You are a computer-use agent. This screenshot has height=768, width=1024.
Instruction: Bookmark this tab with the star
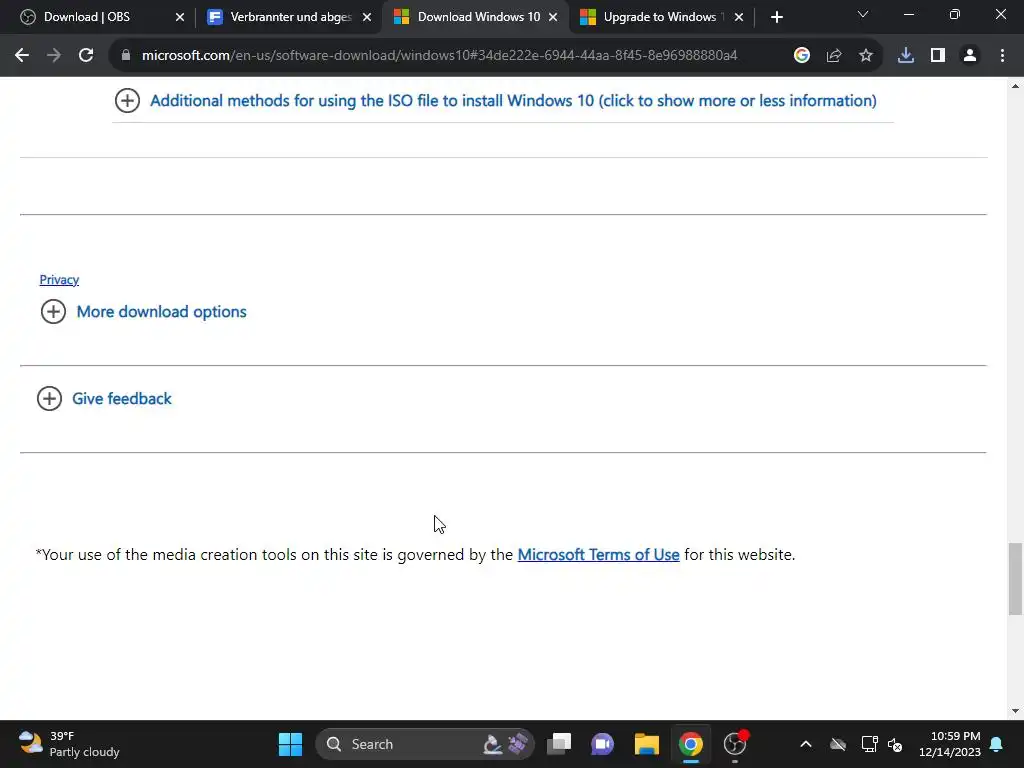pos(865,56)
